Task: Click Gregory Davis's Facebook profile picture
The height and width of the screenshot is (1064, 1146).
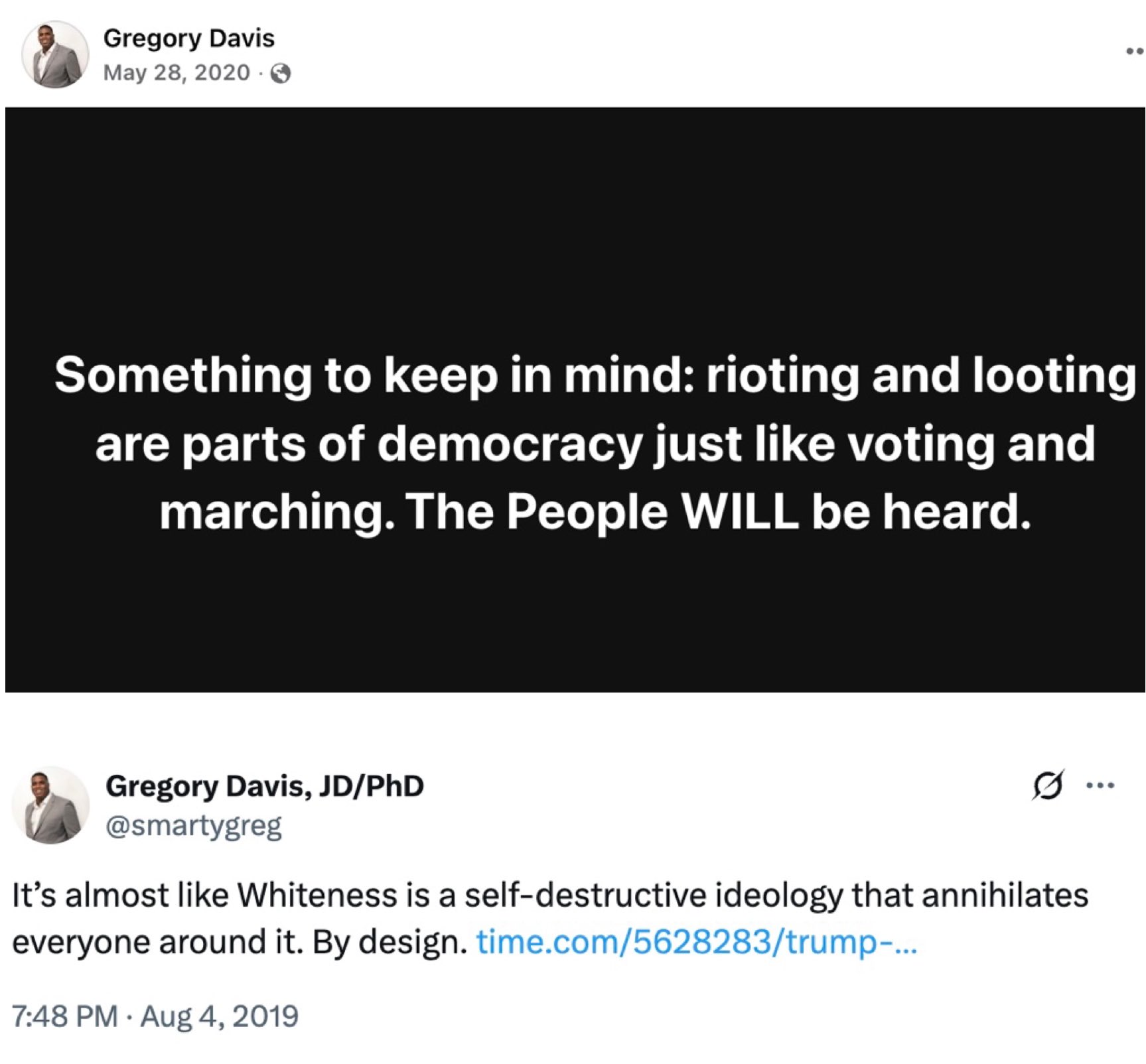Action: 55,54
